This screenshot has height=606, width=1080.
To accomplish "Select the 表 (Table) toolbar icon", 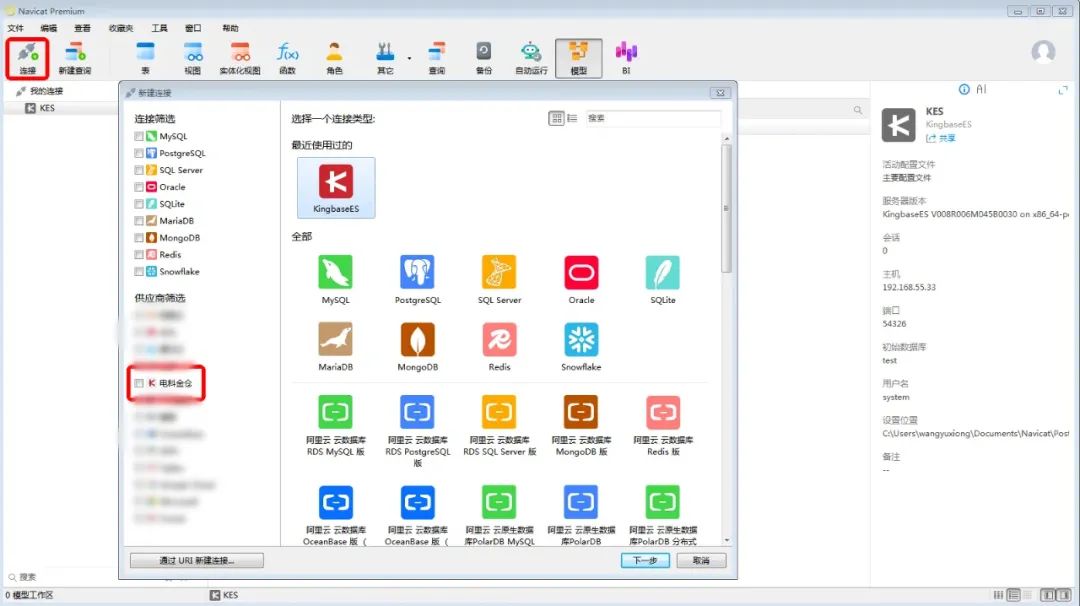I will (x=145, y=58).
